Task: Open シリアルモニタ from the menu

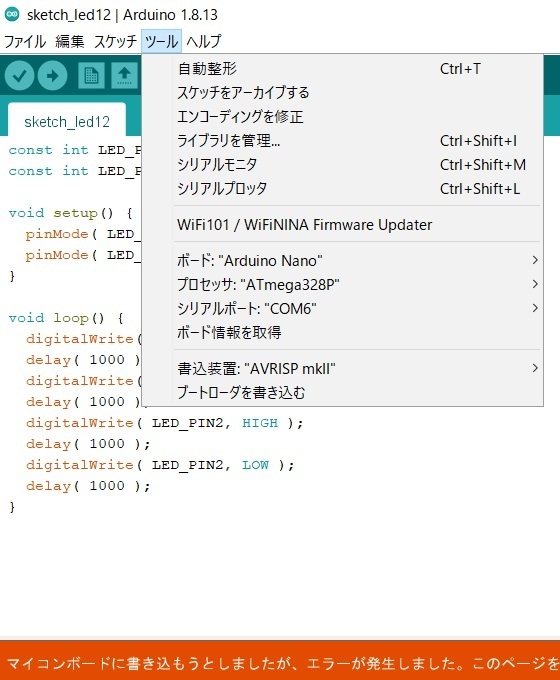Action: 343,165
